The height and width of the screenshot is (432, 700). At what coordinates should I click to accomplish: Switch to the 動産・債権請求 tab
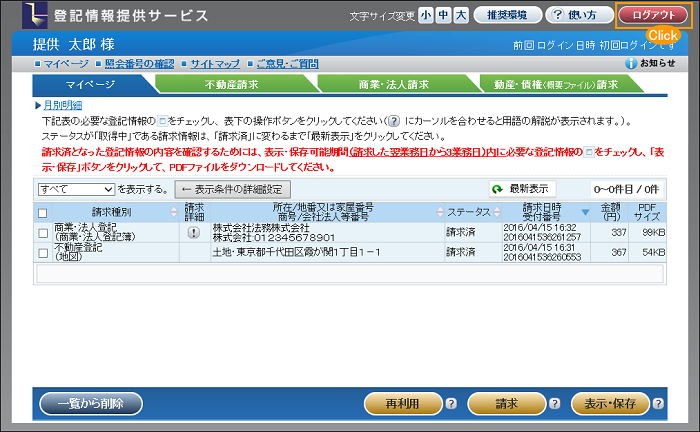click(x=556, y=84)
